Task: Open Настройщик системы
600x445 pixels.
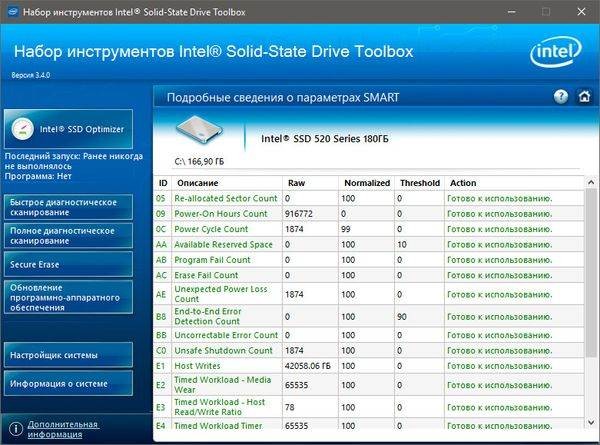Action: [66, 355]
